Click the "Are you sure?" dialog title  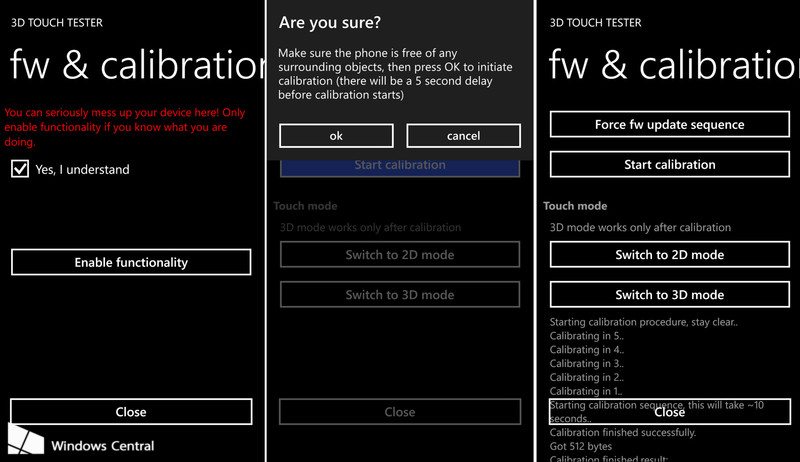[329, 22]
